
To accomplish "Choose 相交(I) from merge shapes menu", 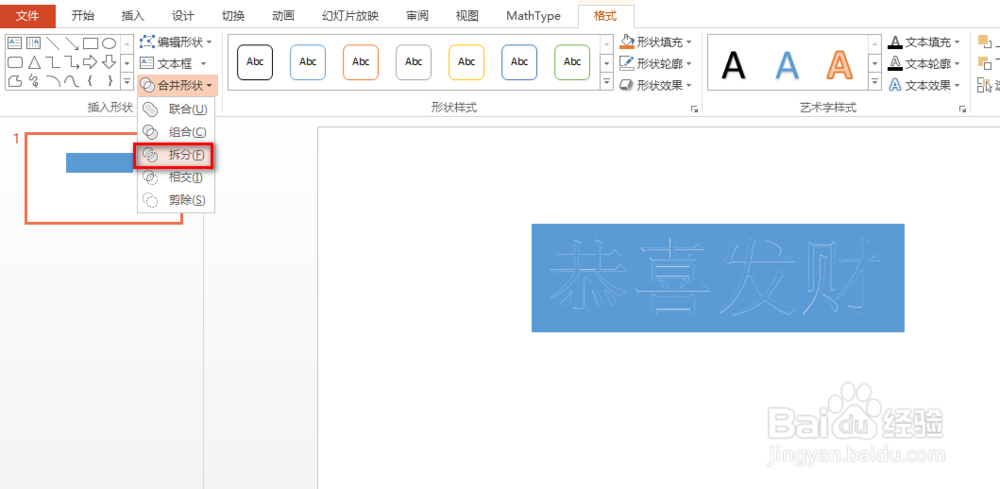I will coord(177,178).
